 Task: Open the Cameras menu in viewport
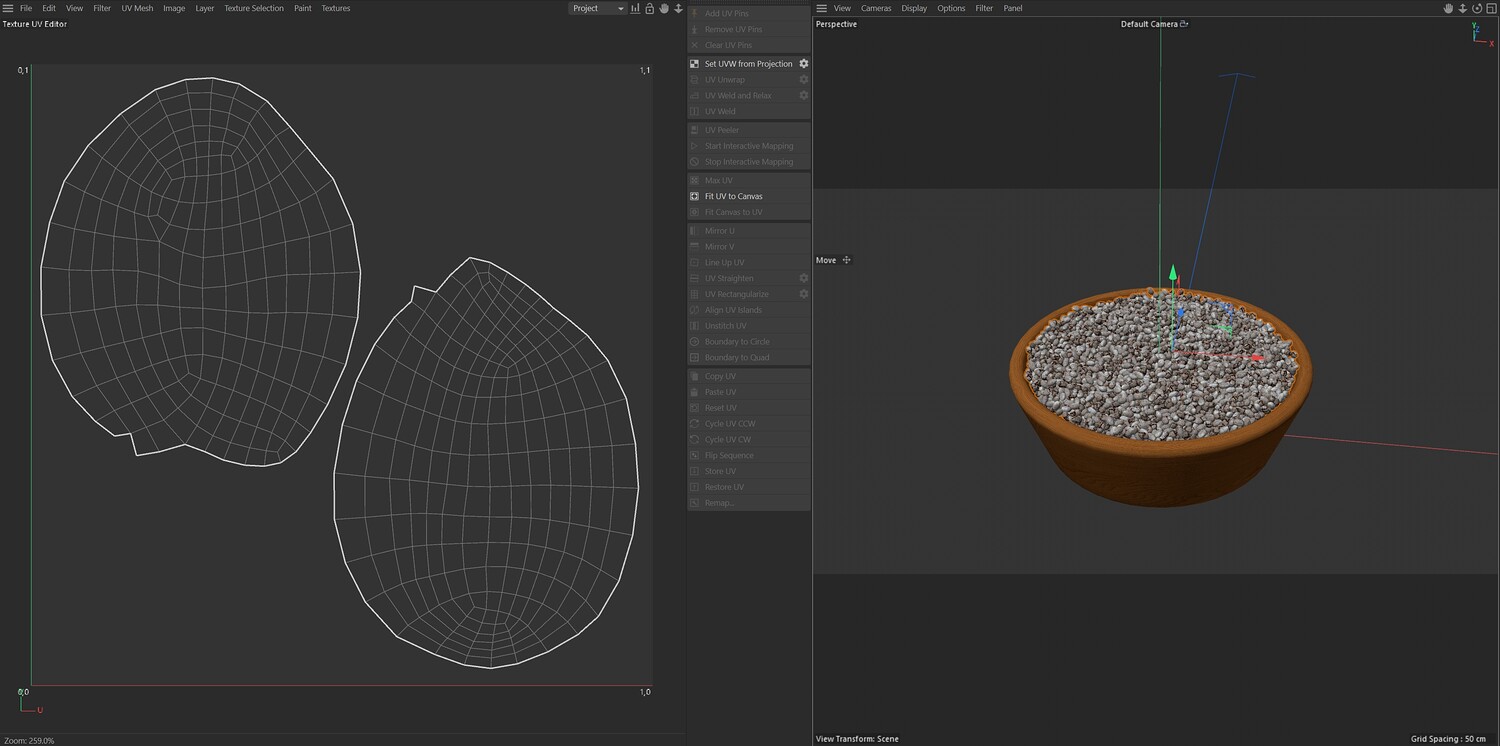click(x=876, y=8)
